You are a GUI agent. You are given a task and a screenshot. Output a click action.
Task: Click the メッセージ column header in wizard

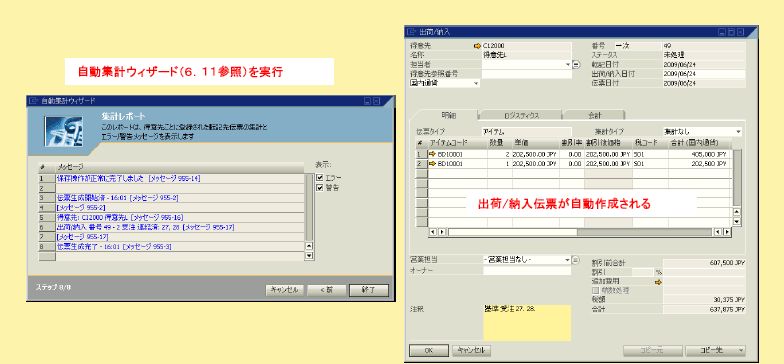180,166
